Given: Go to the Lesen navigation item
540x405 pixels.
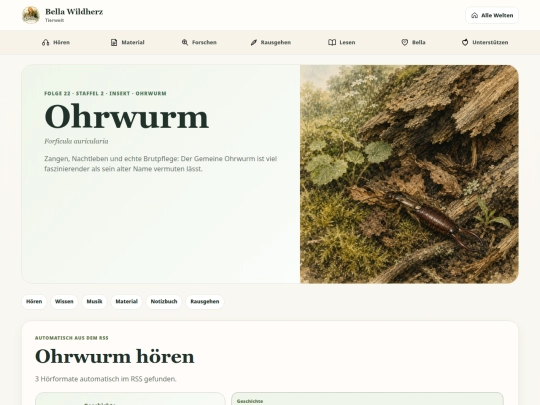Looking at the screenshot, I should click(x=342, y=42).
